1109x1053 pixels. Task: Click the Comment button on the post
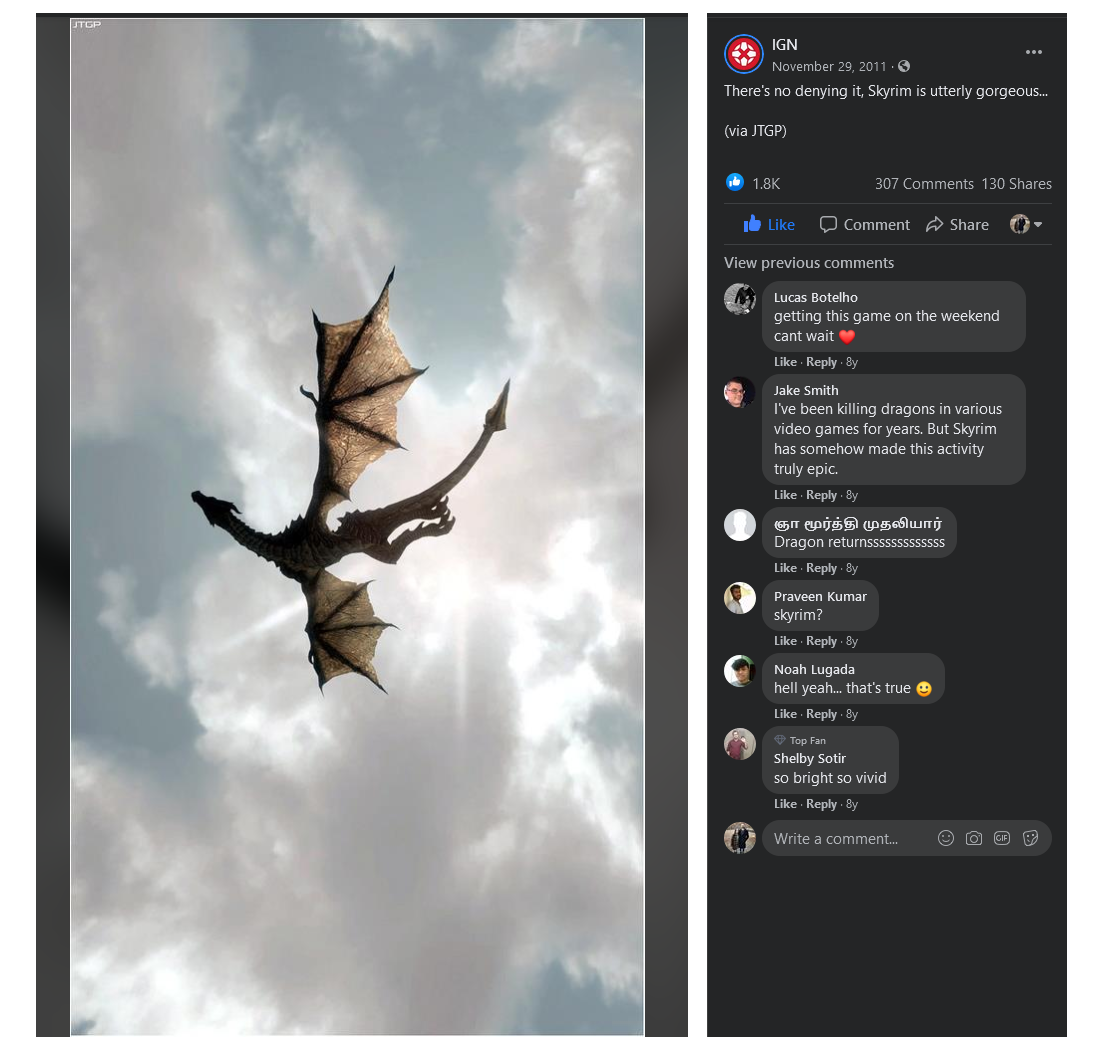pos(864,224)
